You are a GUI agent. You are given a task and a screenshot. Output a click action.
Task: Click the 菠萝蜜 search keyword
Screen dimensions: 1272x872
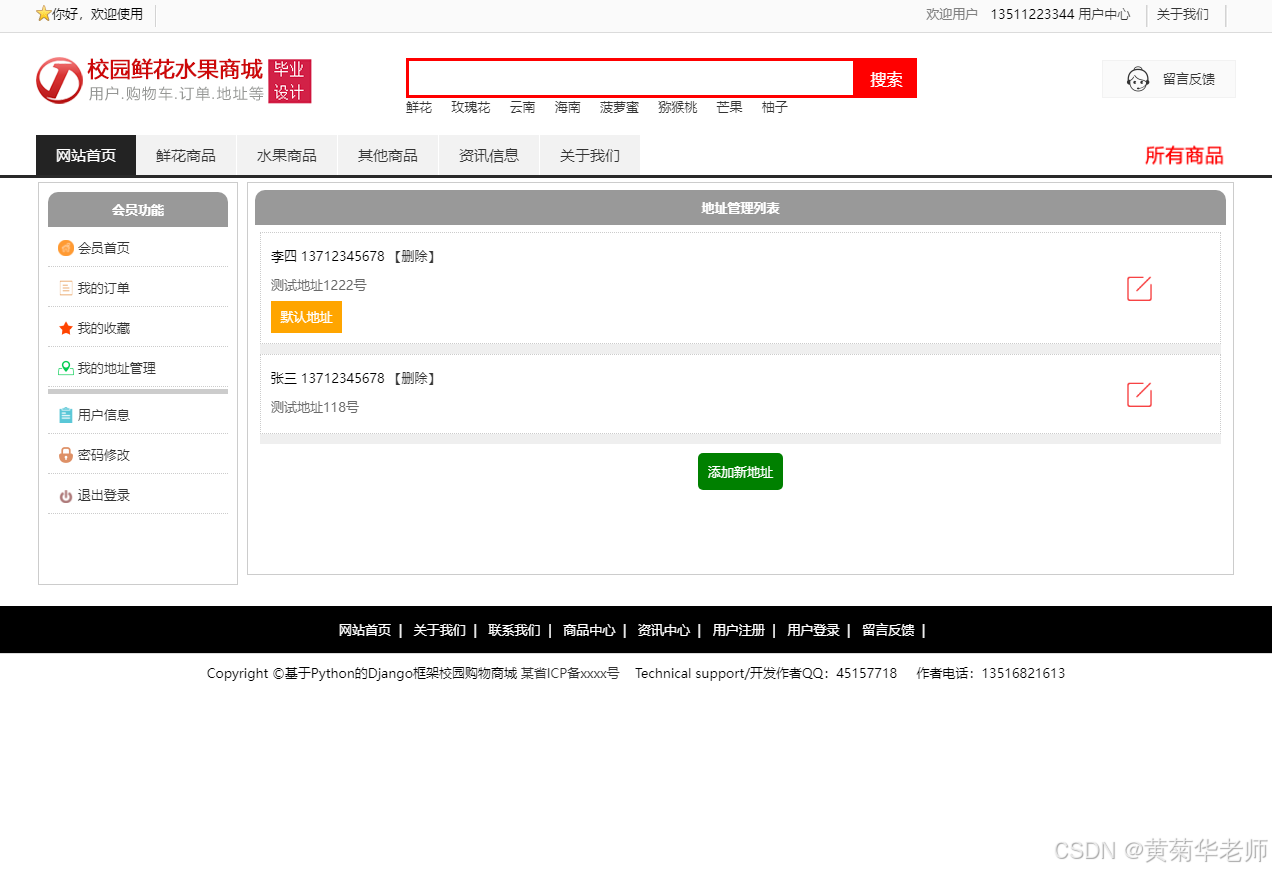(619, 107)
